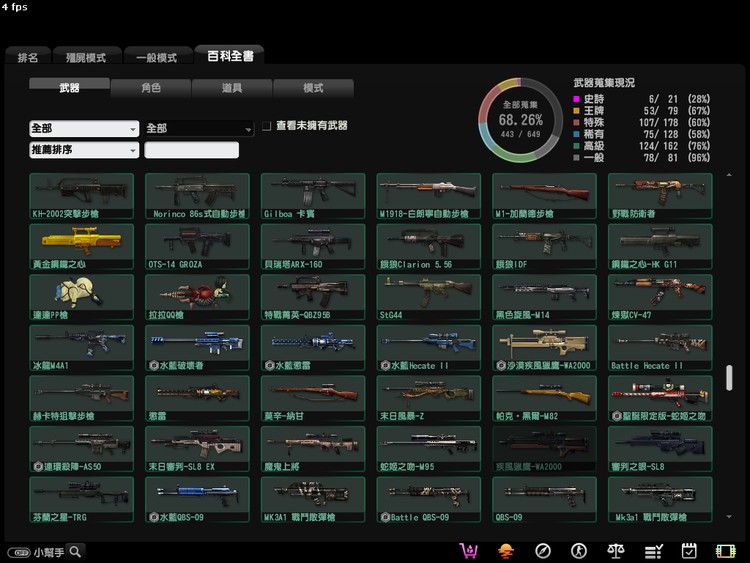The image size is (750, 563).
Task: Switch to the 一般模式 tab
Action: point(157,57)
